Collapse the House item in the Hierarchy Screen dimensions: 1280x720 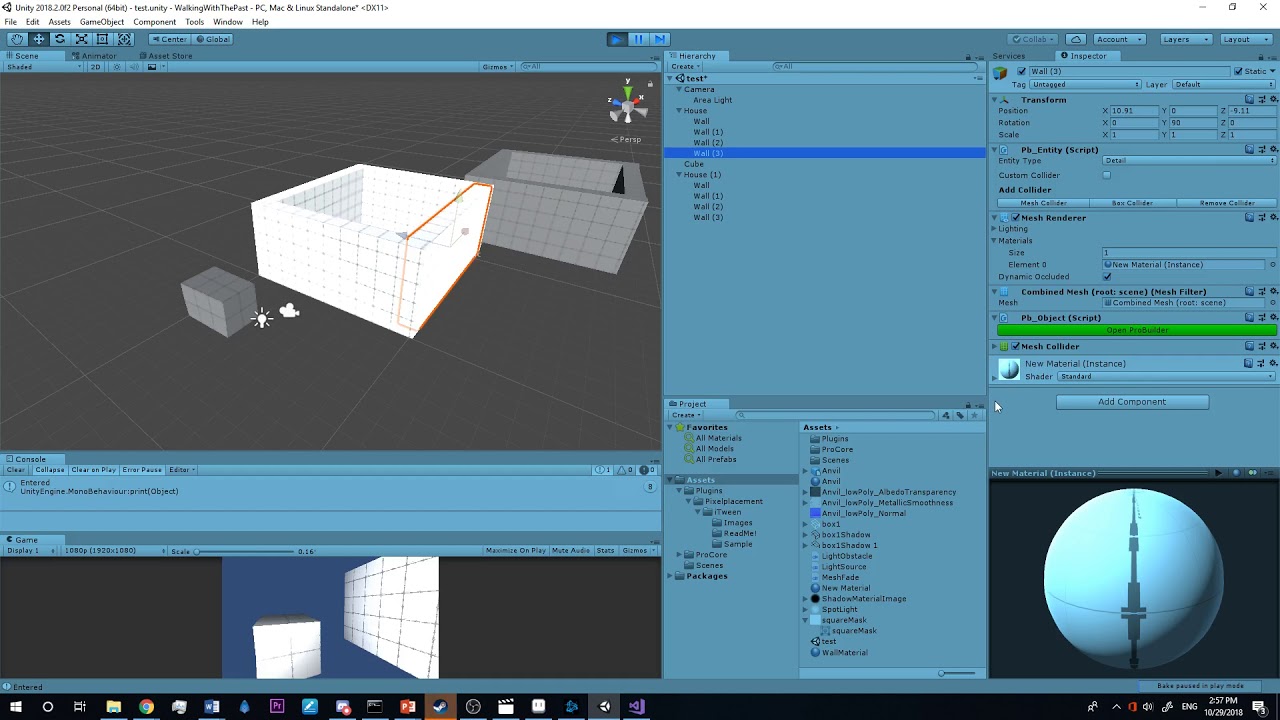pyautogui.click(x=679, y=110)
